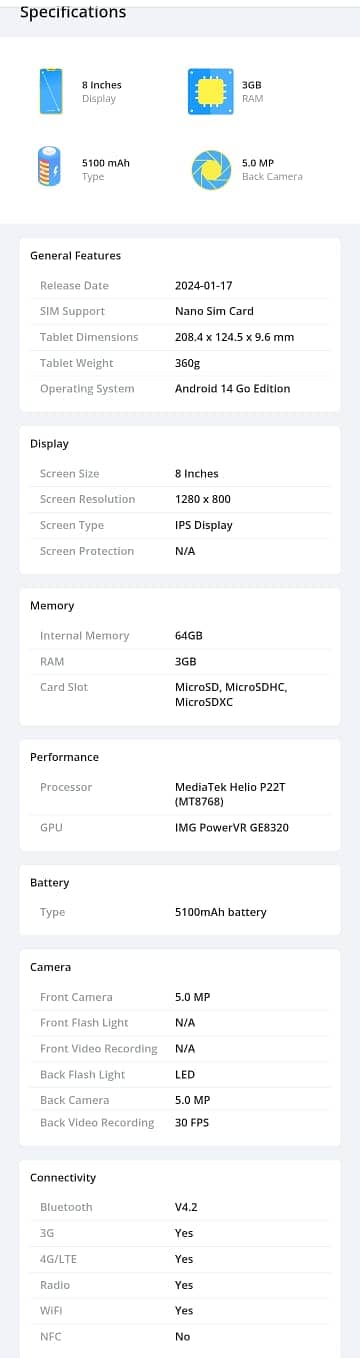Image resolution: width=360 pixels, height=1358 pixels.
Task: Select the Release Date row value 2024-01-17
Action: point(204,285)
